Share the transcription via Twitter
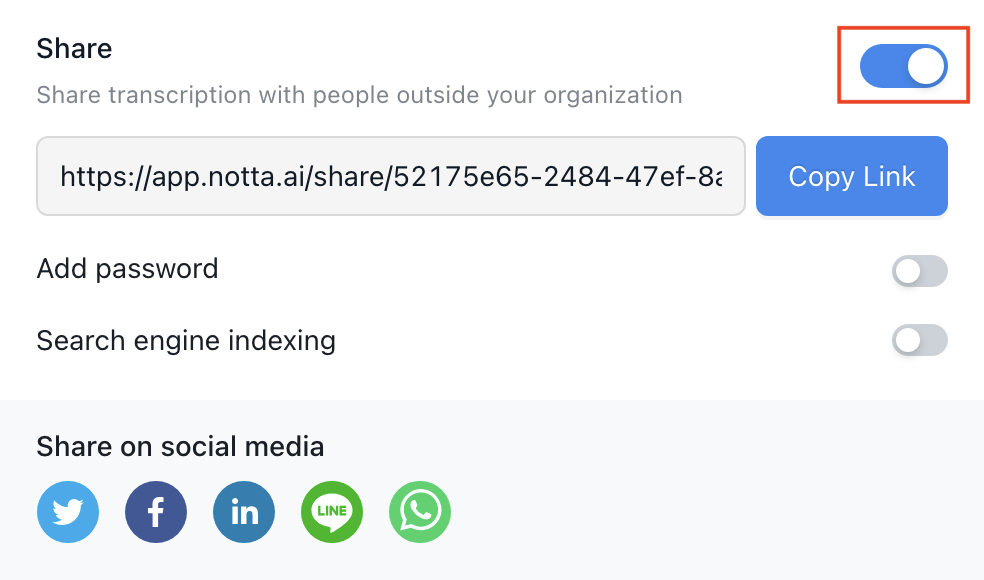The image size is (984, 580). (68, 512)
